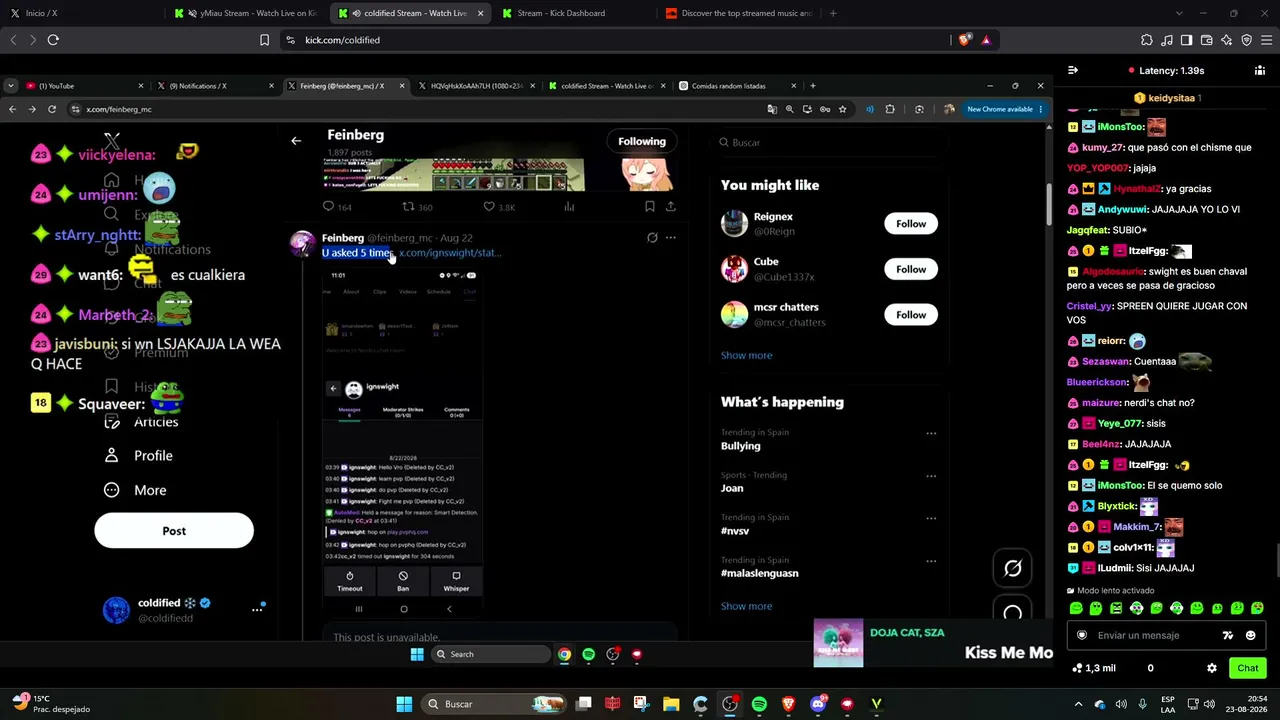Click the Grok icon on Feinberg's post
This screenshot has height=720, width=1280.
point(652,238)
